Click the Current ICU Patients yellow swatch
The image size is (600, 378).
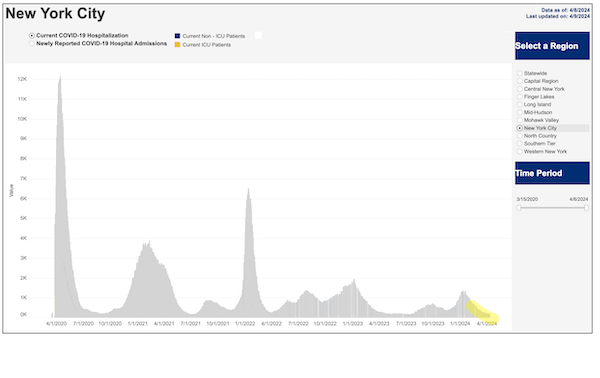(178, 45)
